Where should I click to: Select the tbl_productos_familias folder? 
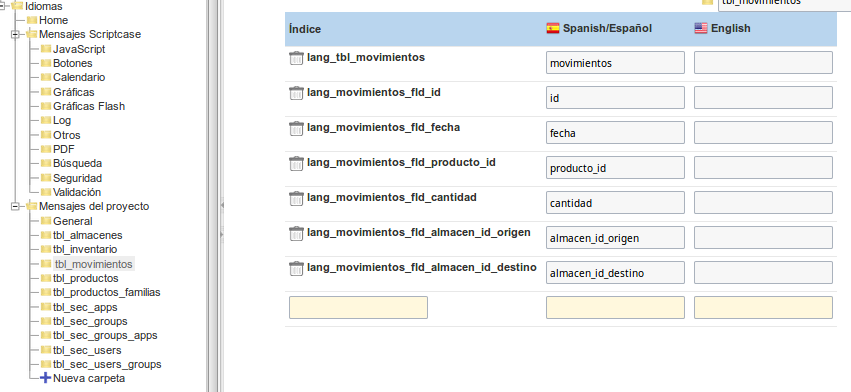click(107, 292)
